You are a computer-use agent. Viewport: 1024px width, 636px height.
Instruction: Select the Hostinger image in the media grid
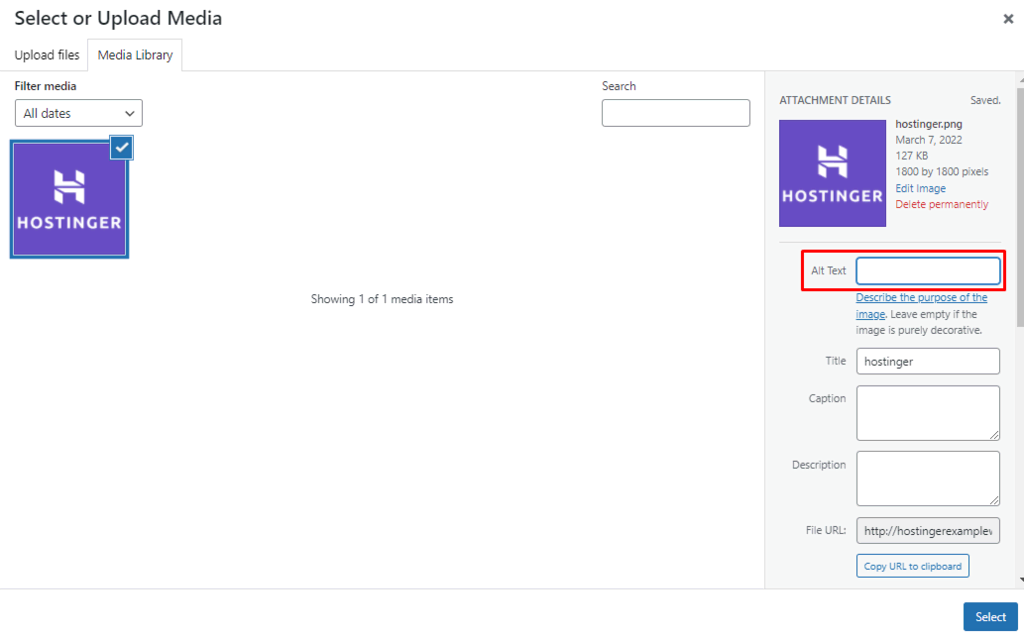coord(69,199)
